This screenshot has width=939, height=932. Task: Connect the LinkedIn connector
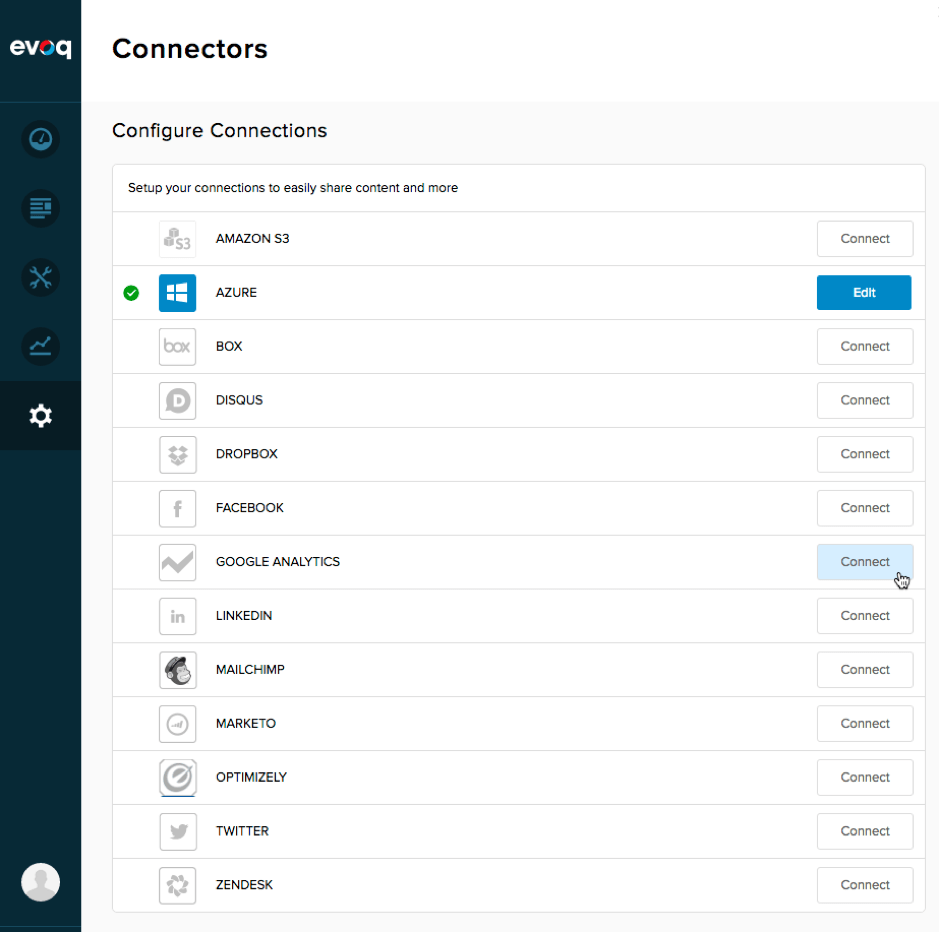point(865,616)
